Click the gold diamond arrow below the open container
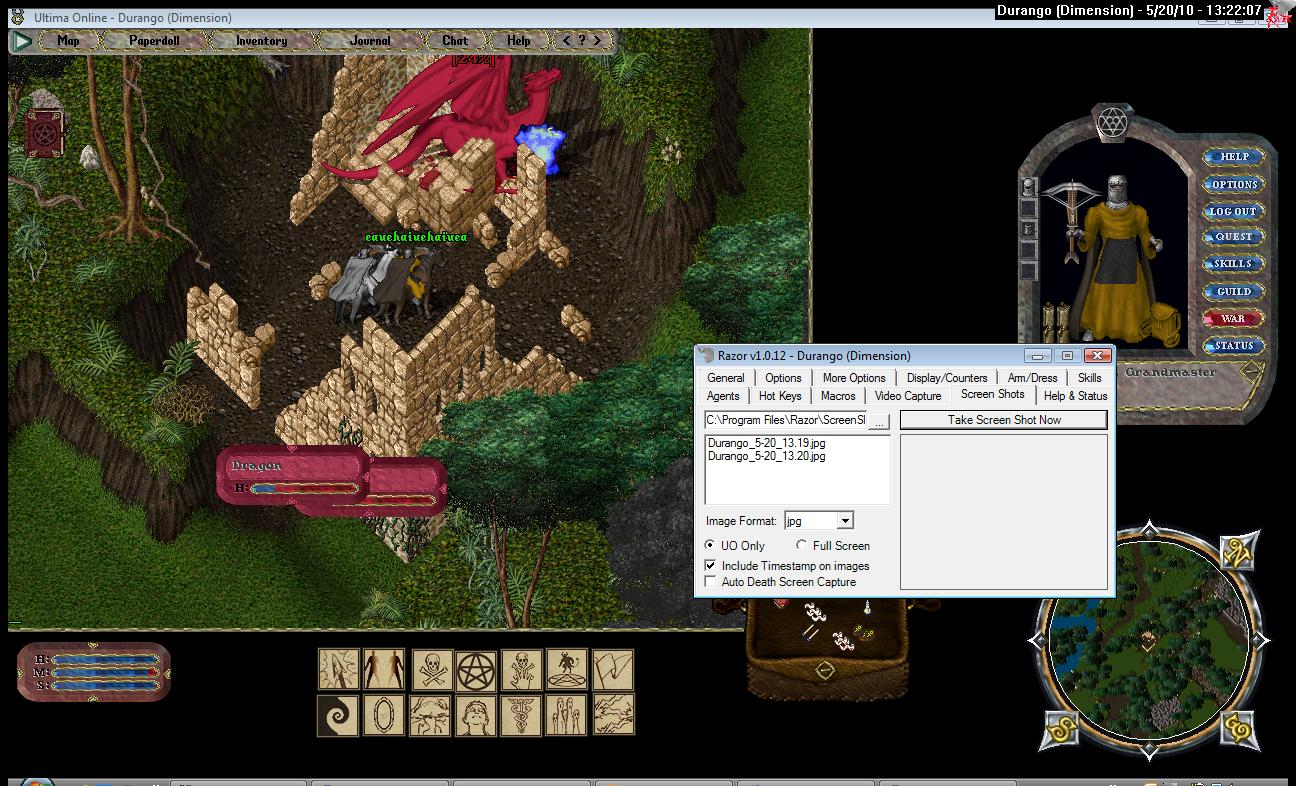Screen dimensions: 1296x786 point(825,669)
